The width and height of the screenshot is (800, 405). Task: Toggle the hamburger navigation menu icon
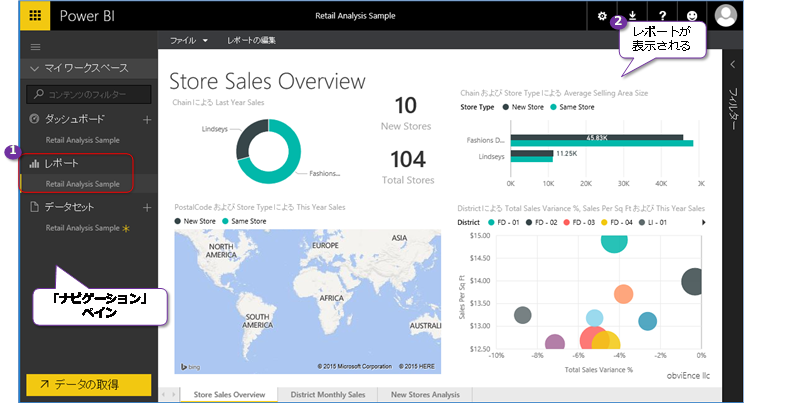tap(35, 47)
